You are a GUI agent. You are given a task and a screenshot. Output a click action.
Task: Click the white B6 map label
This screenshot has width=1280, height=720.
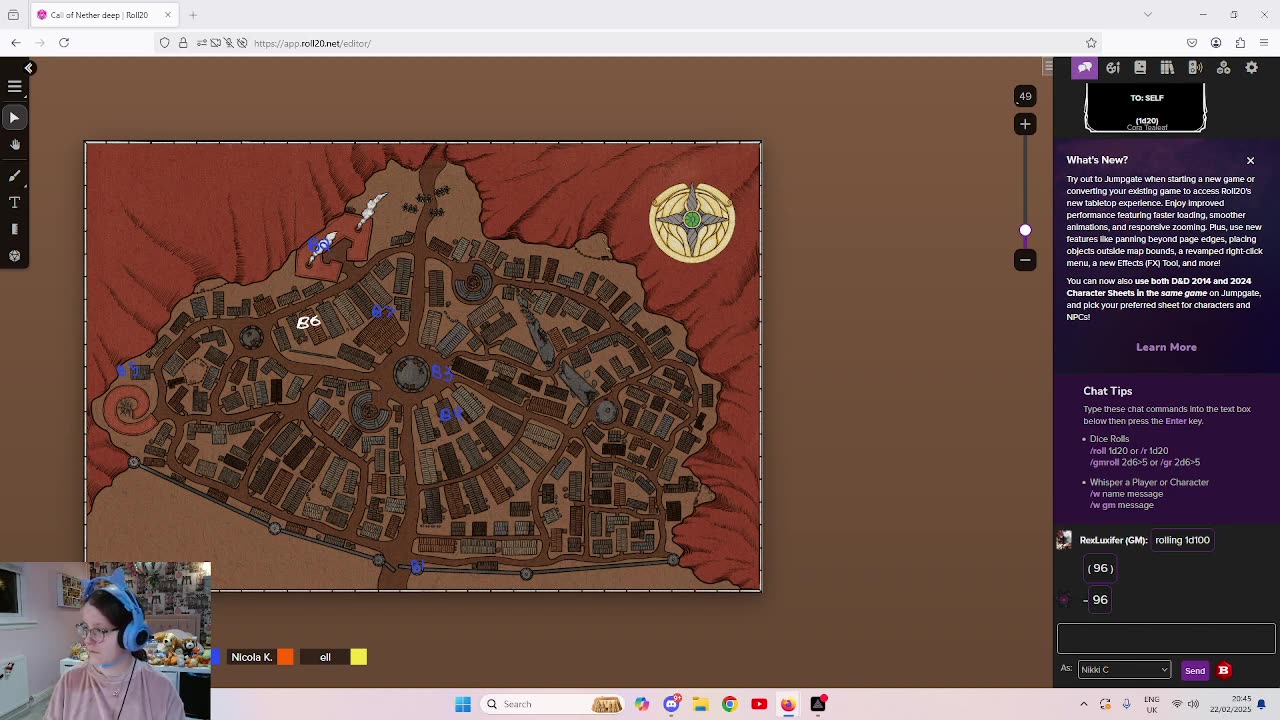point(308,321)
